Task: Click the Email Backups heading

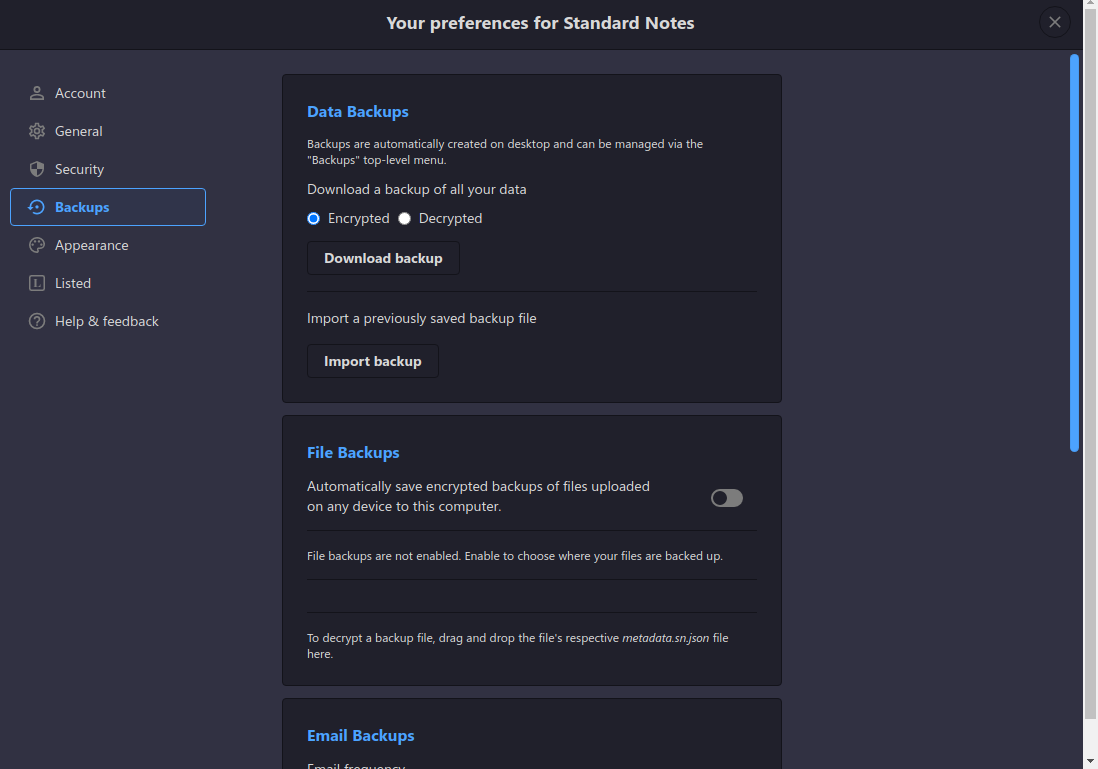Action: click(x=361, y=736)
